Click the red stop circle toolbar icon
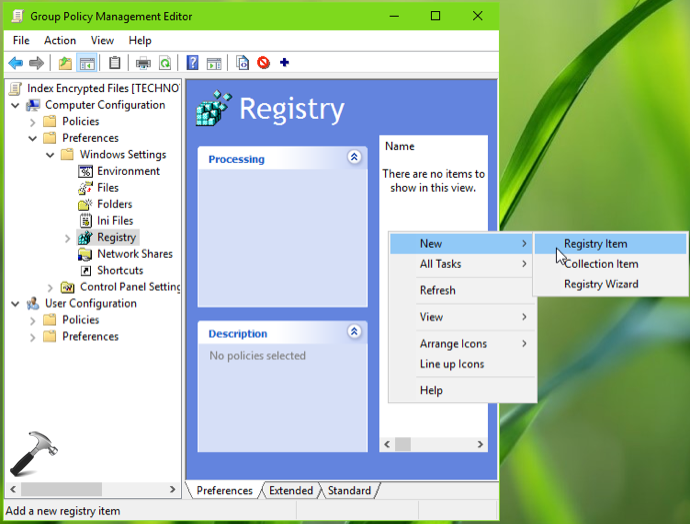This screenshot has width=690, height=524. click(x=263, y=63)
